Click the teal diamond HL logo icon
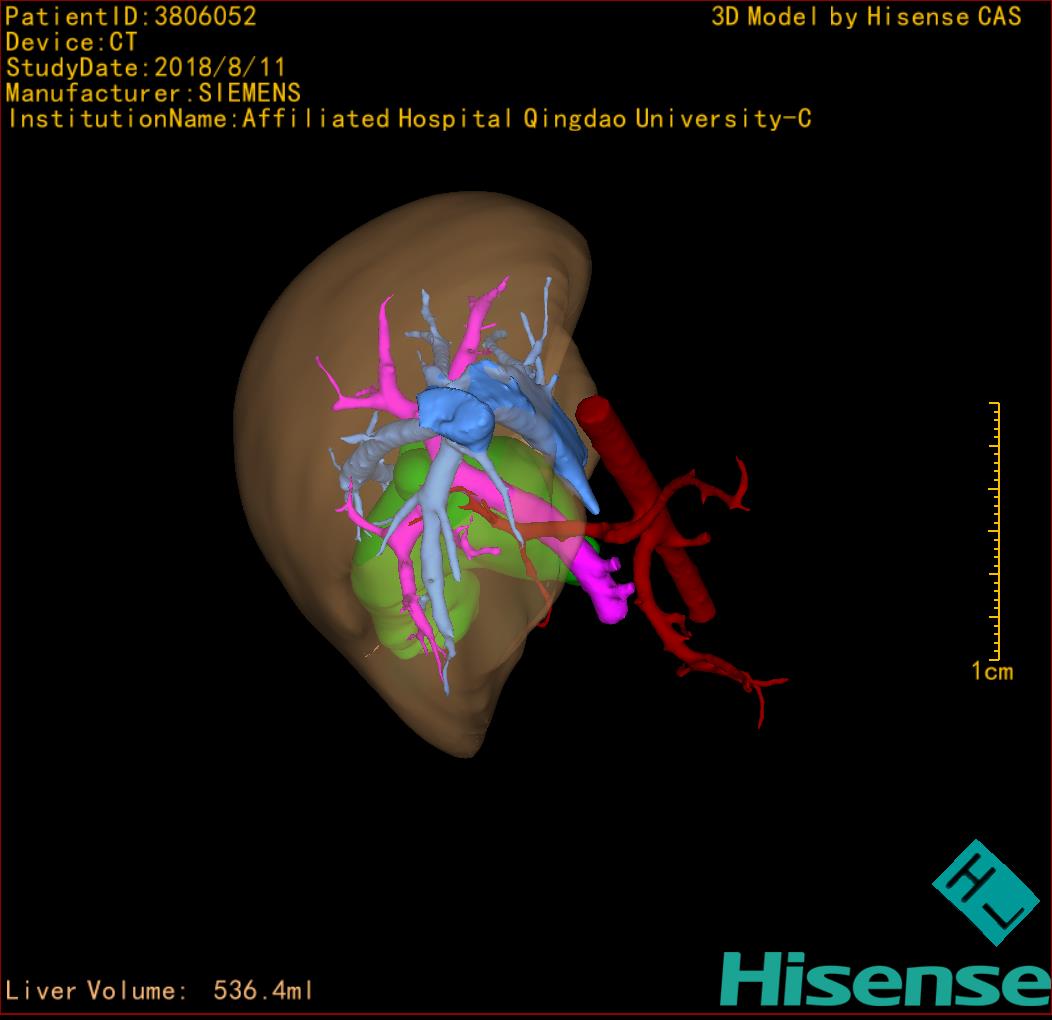Screen dimensions: 1052x1020 (x=986, y=892)
